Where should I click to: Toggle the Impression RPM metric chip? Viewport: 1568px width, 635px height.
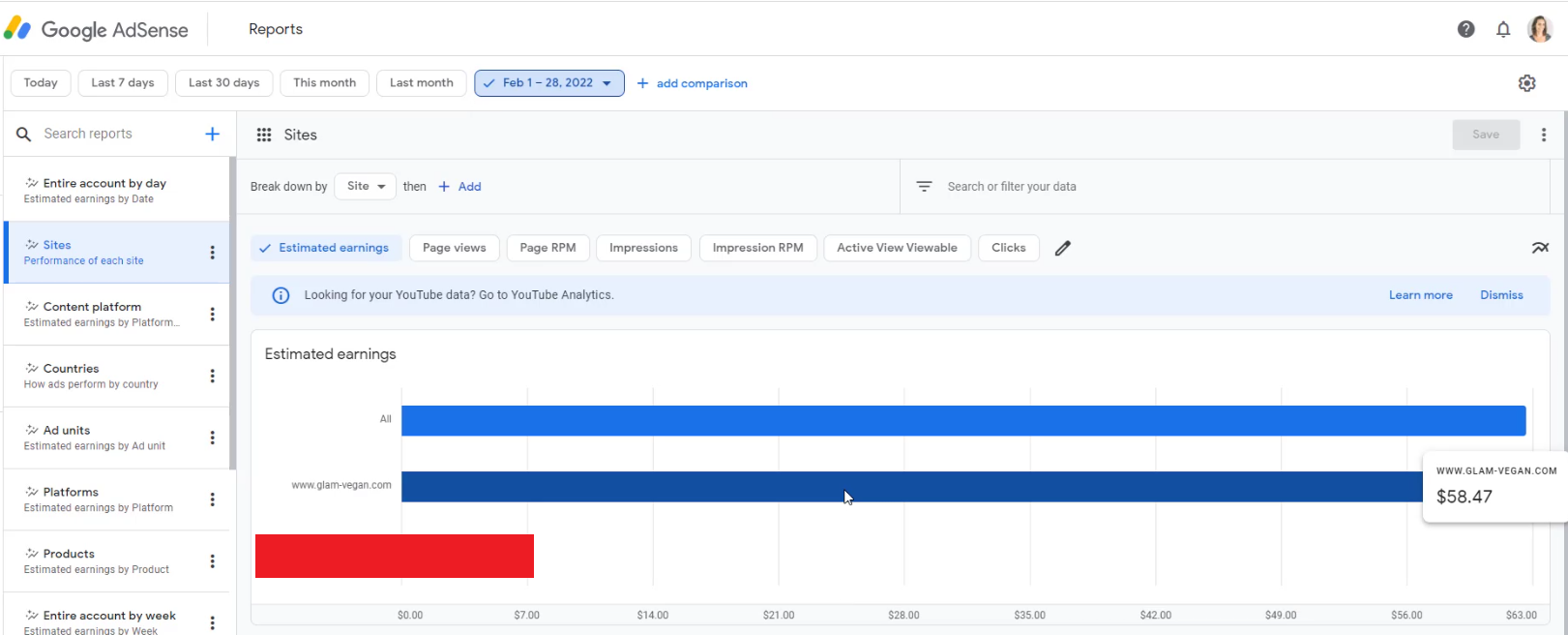pos(758,248)
